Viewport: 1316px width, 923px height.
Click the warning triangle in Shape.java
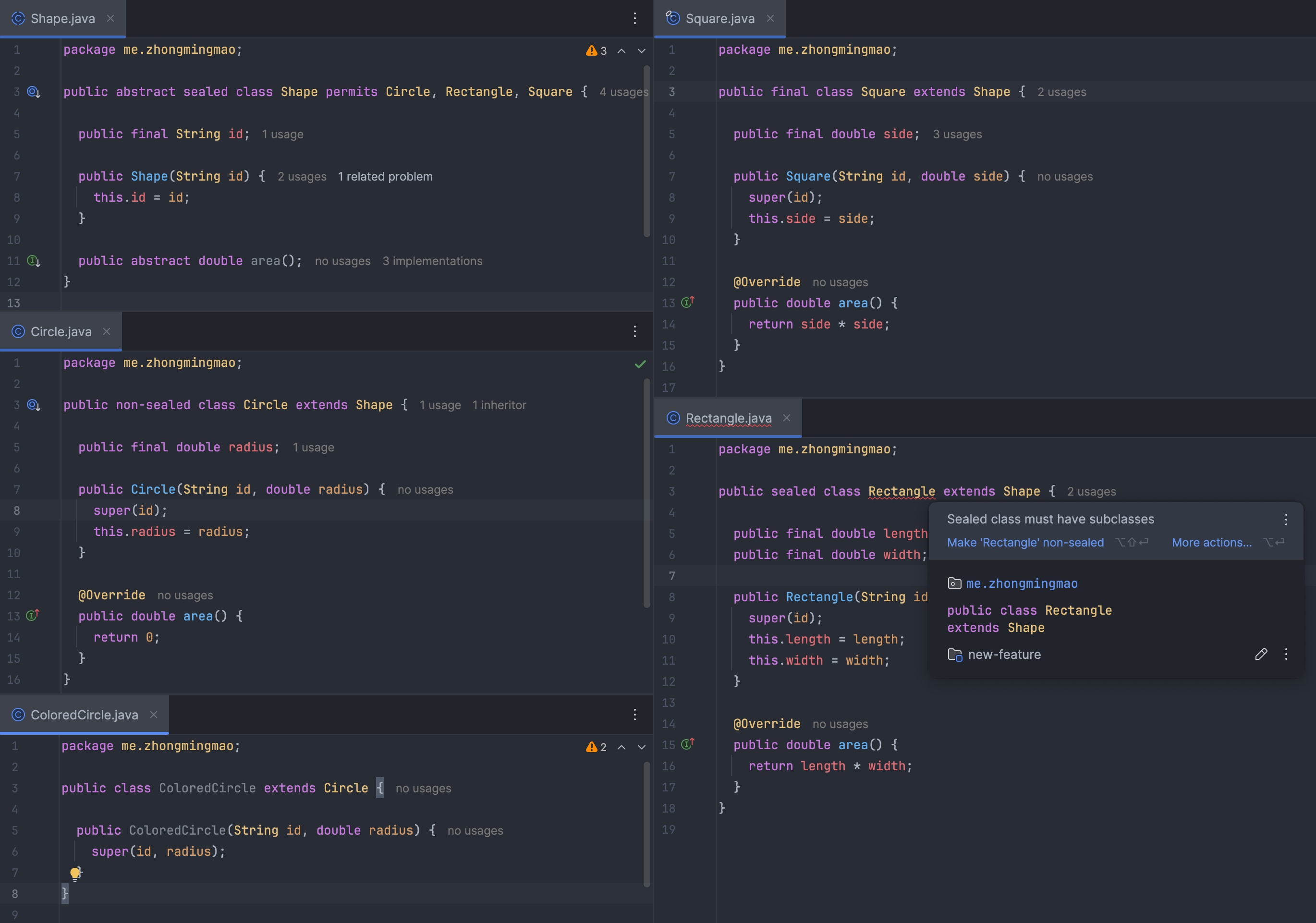pos(591,51)
